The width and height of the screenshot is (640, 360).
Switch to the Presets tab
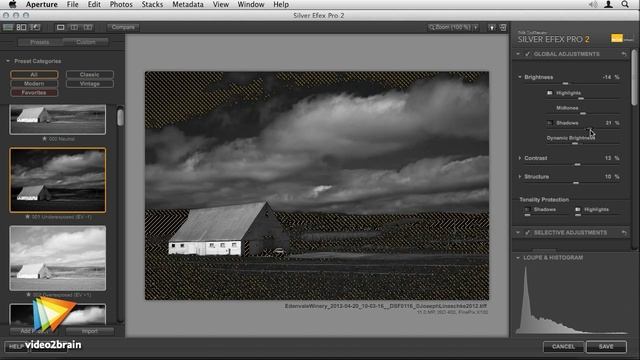click(40, 42)
